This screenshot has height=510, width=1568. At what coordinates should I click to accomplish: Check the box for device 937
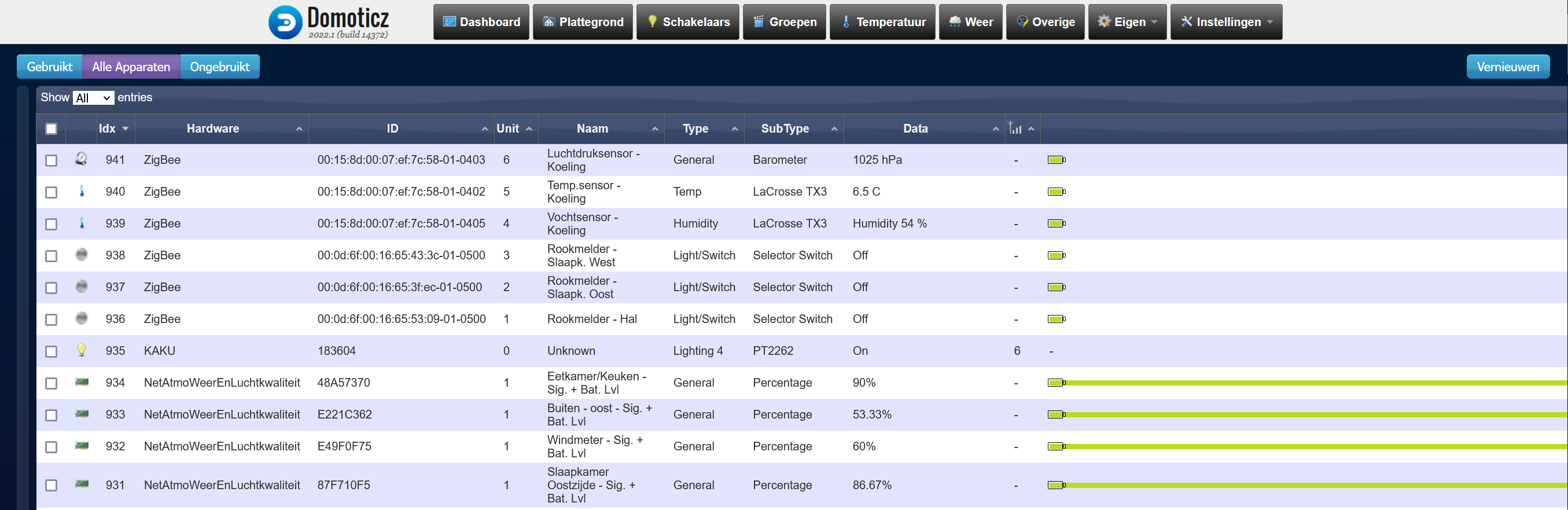pos(51,288)
